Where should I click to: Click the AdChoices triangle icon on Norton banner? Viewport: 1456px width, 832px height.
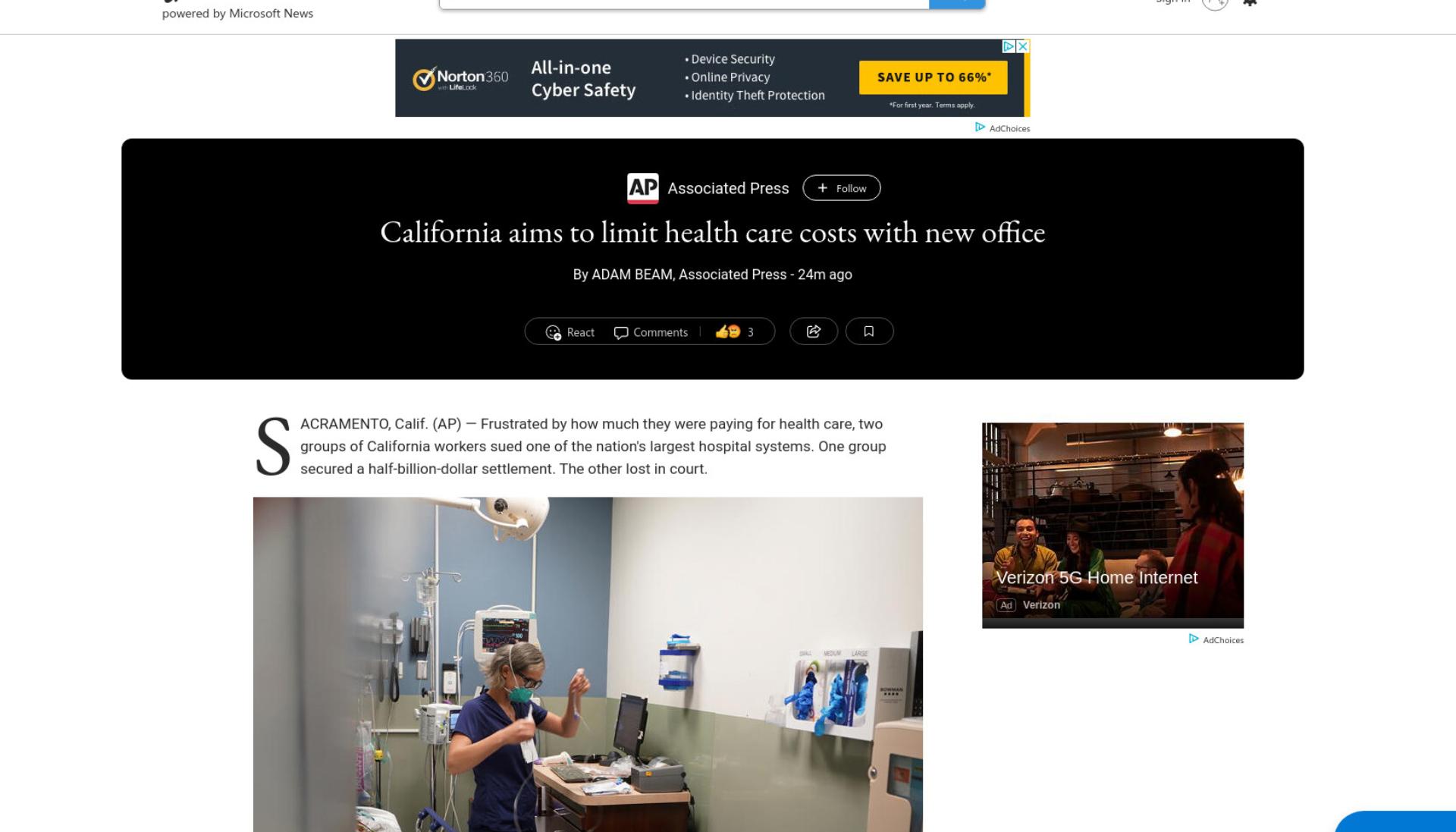[1009, 46]
